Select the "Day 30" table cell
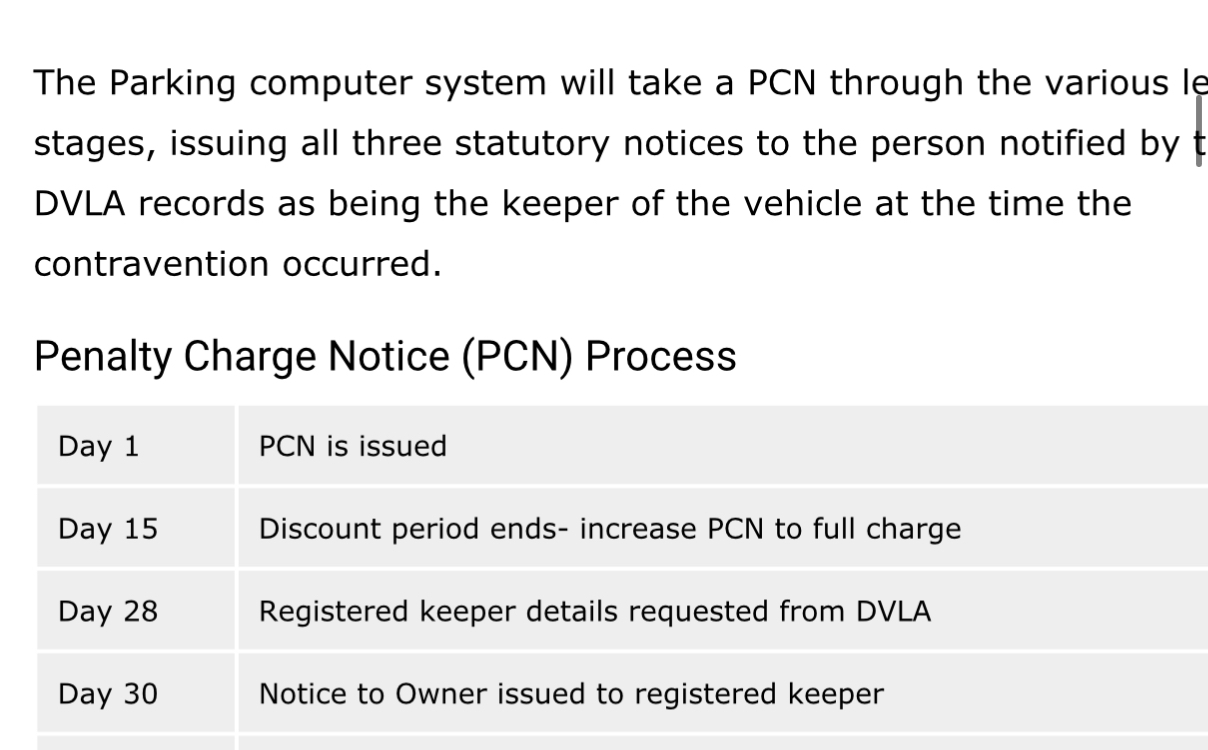The width and height of the screenshot is (1208, 750). 108,694
